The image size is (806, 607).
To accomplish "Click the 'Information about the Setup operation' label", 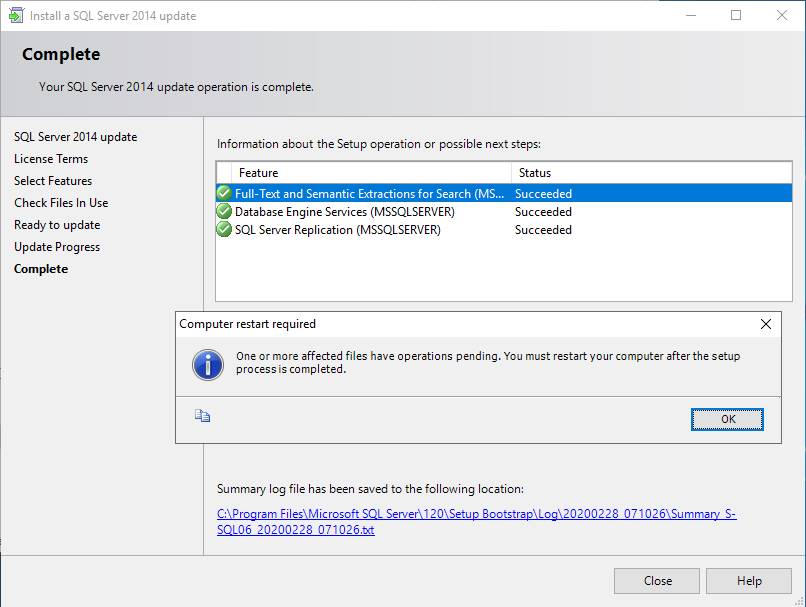I will (x=379, y=144).
